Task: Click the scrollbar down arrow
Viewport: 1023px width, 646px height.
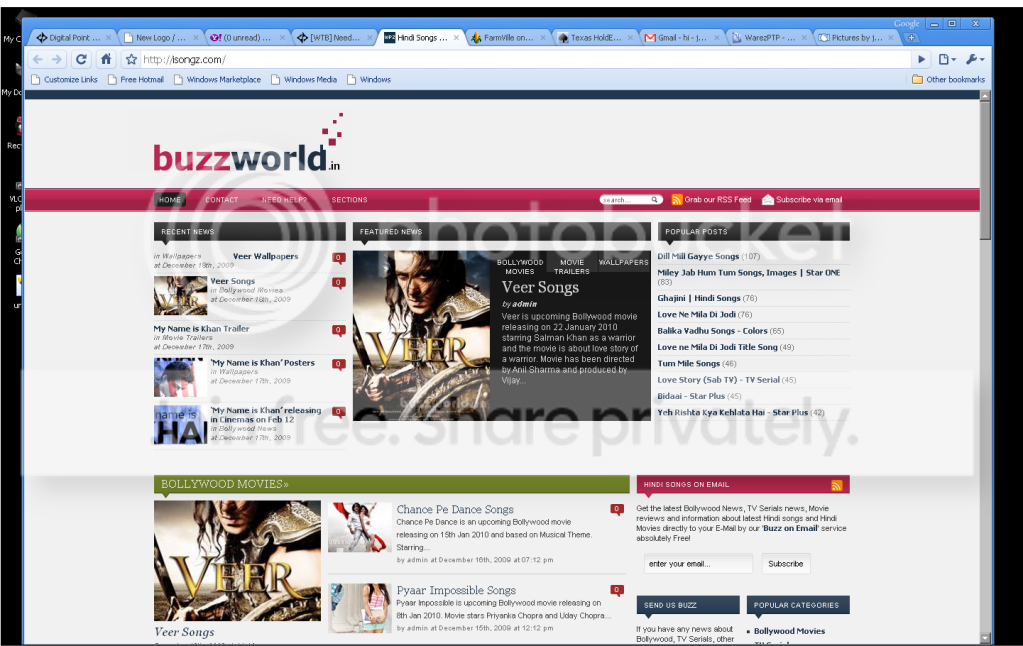Action: point(985,638)
